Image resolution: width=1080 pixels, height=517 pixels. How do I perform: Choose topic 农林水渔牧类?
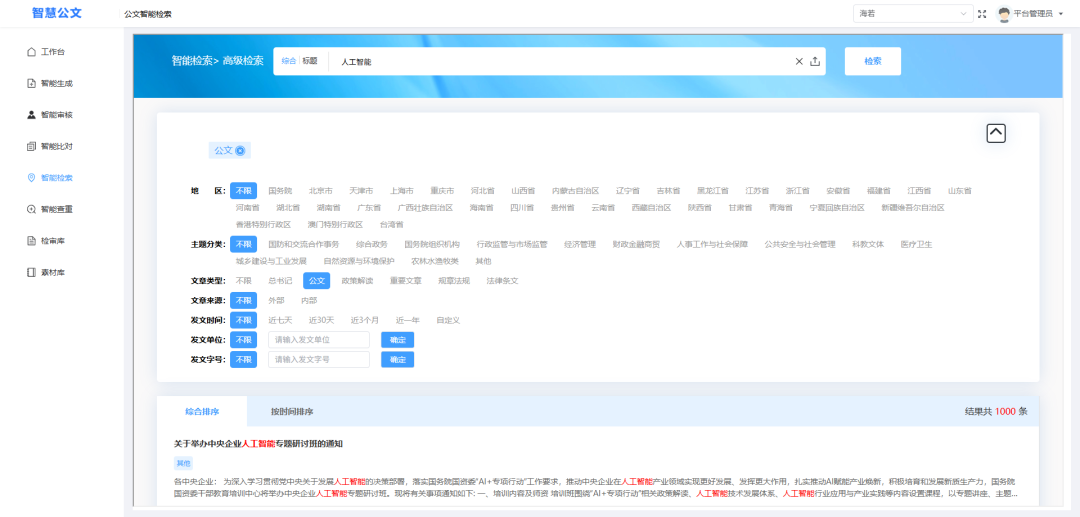(435, 261)
